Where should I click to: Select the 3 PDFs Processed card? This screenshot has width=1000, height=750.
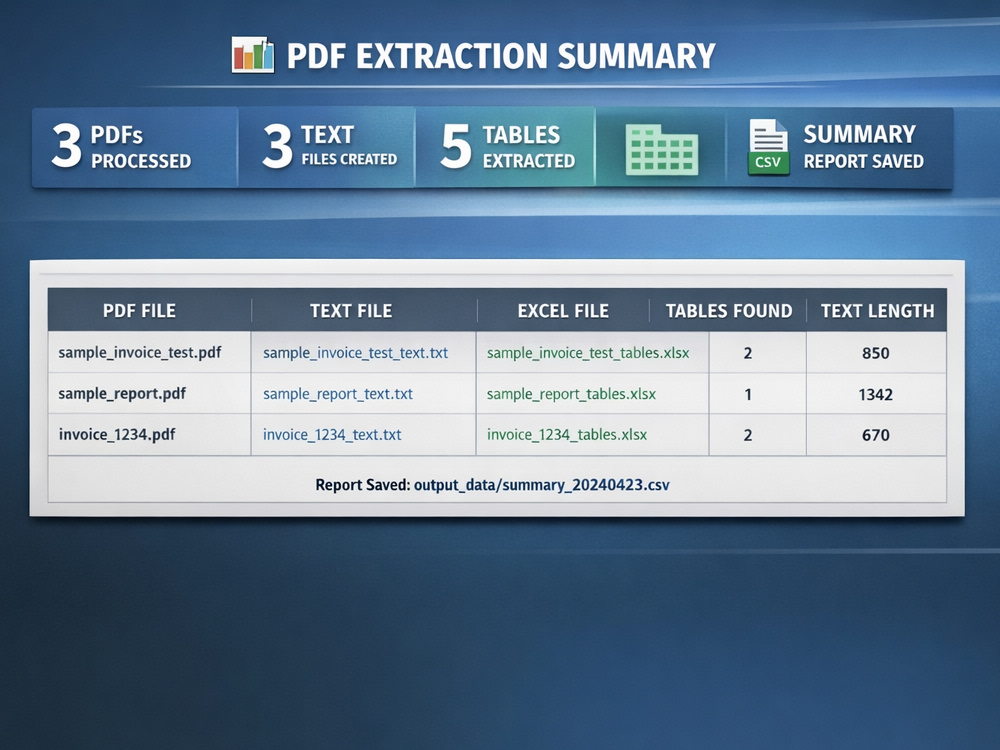click(135, 147)
